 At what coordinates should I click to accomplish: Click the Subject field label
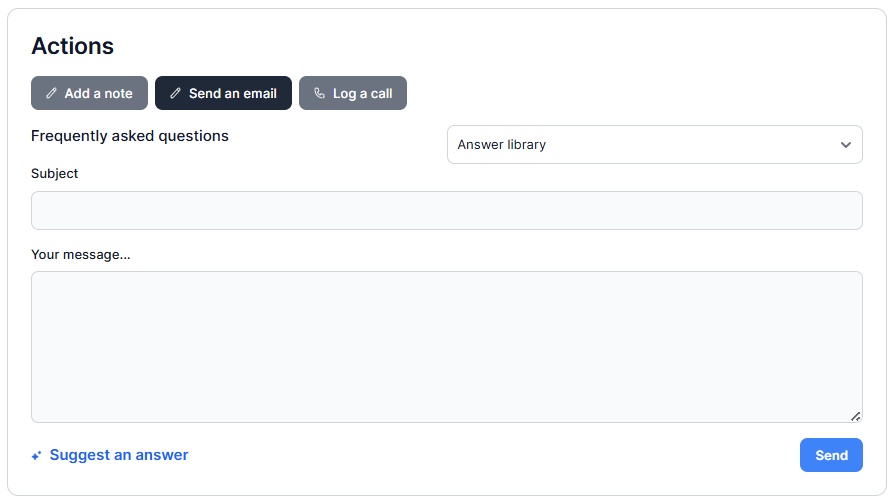[x=55, y=173]
